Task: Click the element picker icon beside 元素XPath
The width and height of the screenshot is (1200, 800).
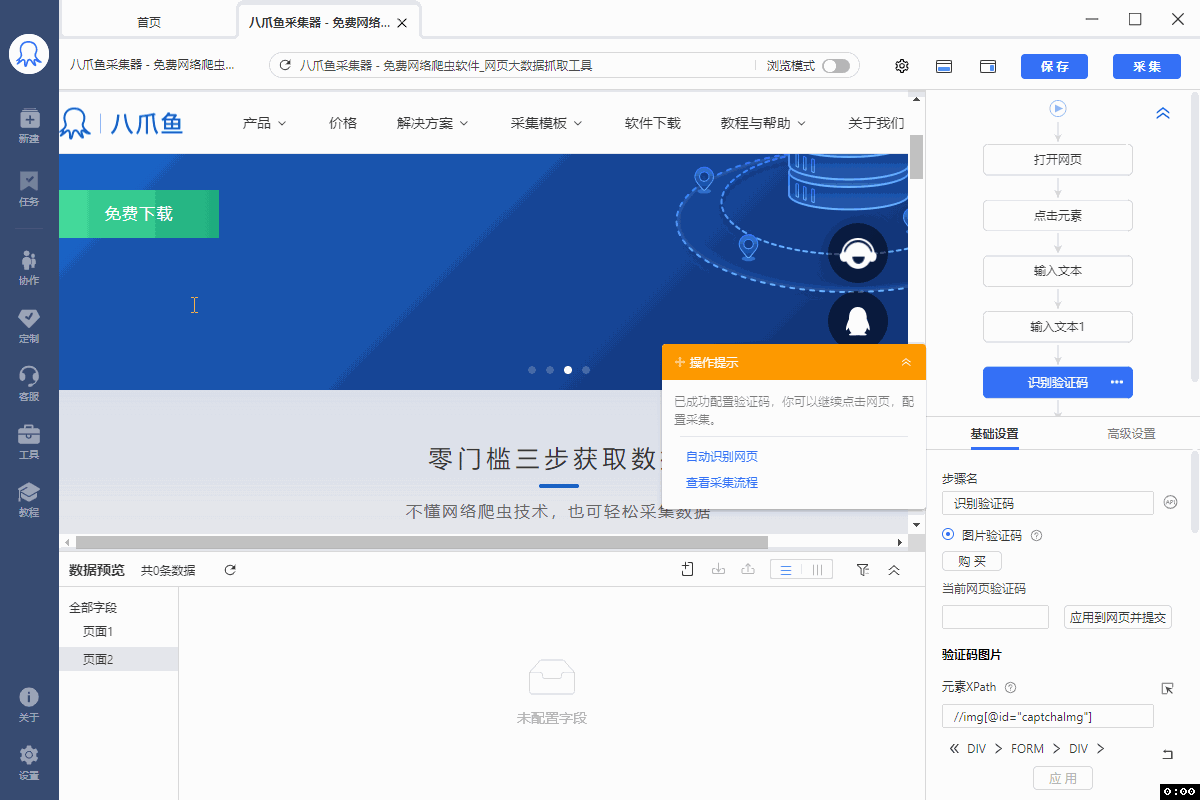Action: tap(1167, 688)
